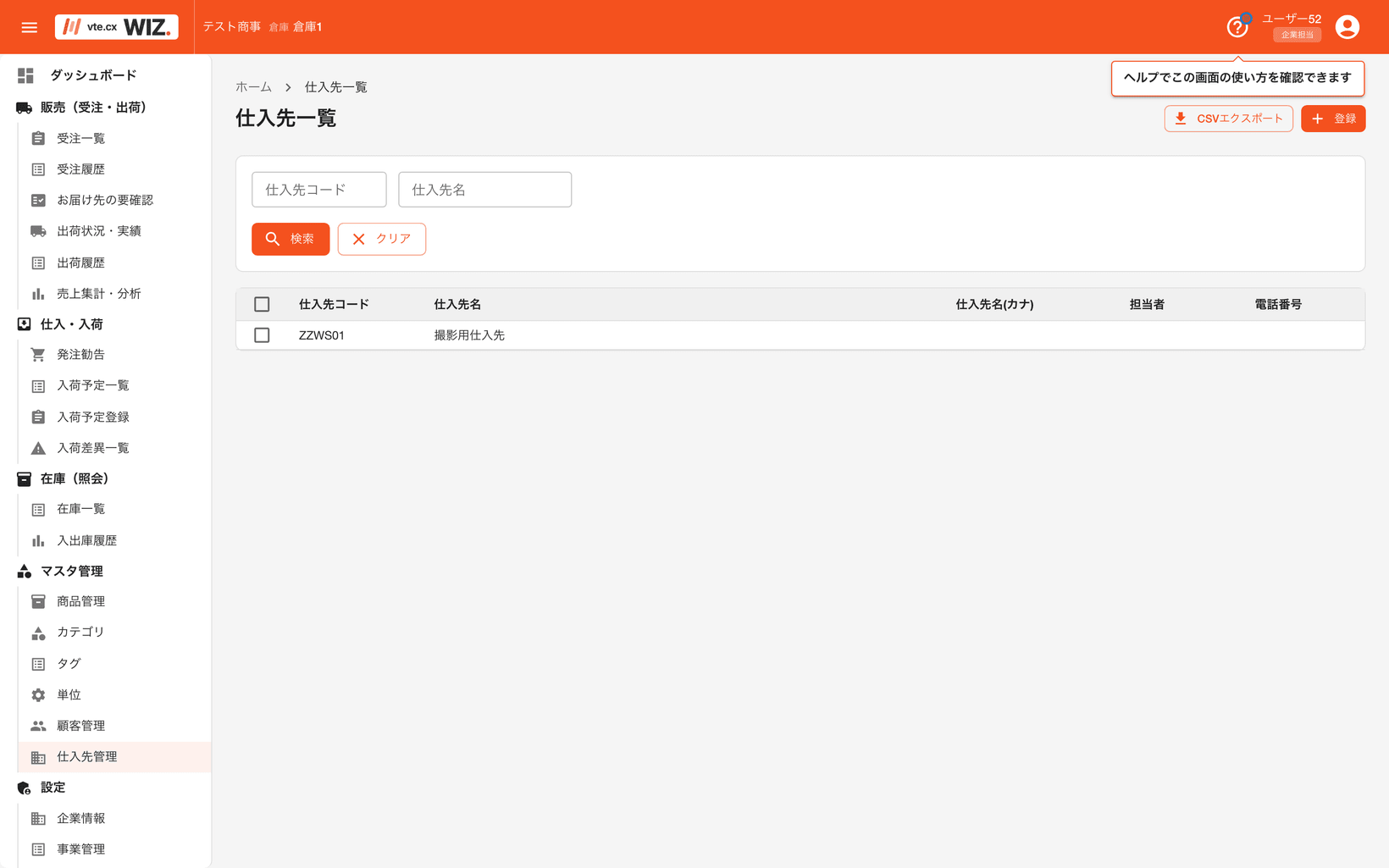This screenshot has width=1389, height=868.
Task: Open 入荷予定登録 in the sidebar
Action: pos(93,417)
